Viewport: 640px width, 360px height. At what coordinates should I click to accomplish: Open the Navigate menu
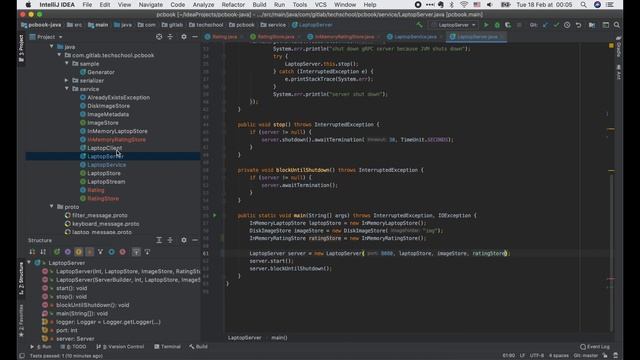[151, 4]
